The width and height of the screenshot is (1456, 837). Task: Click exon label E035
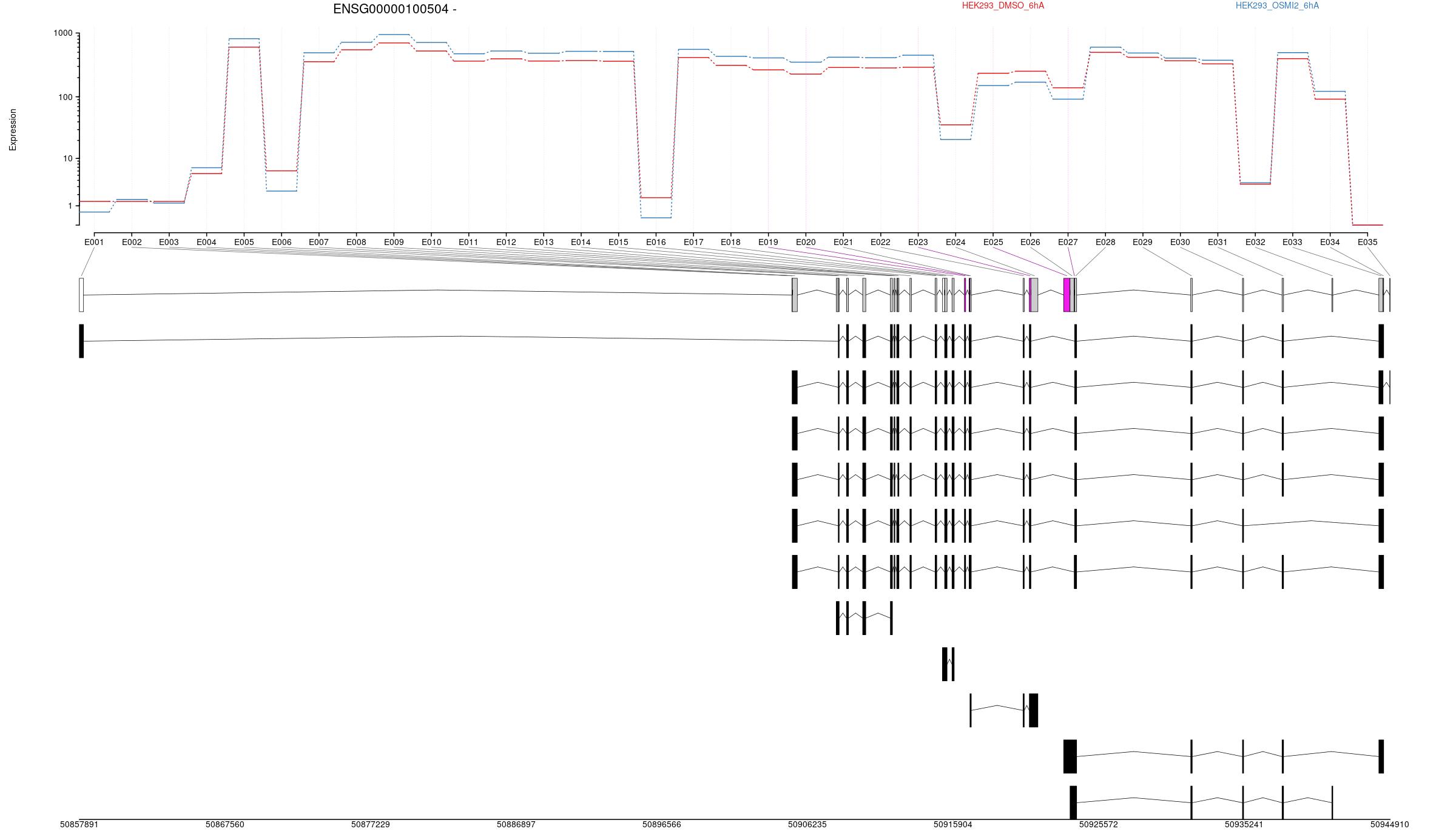[x=1367, y=242]
